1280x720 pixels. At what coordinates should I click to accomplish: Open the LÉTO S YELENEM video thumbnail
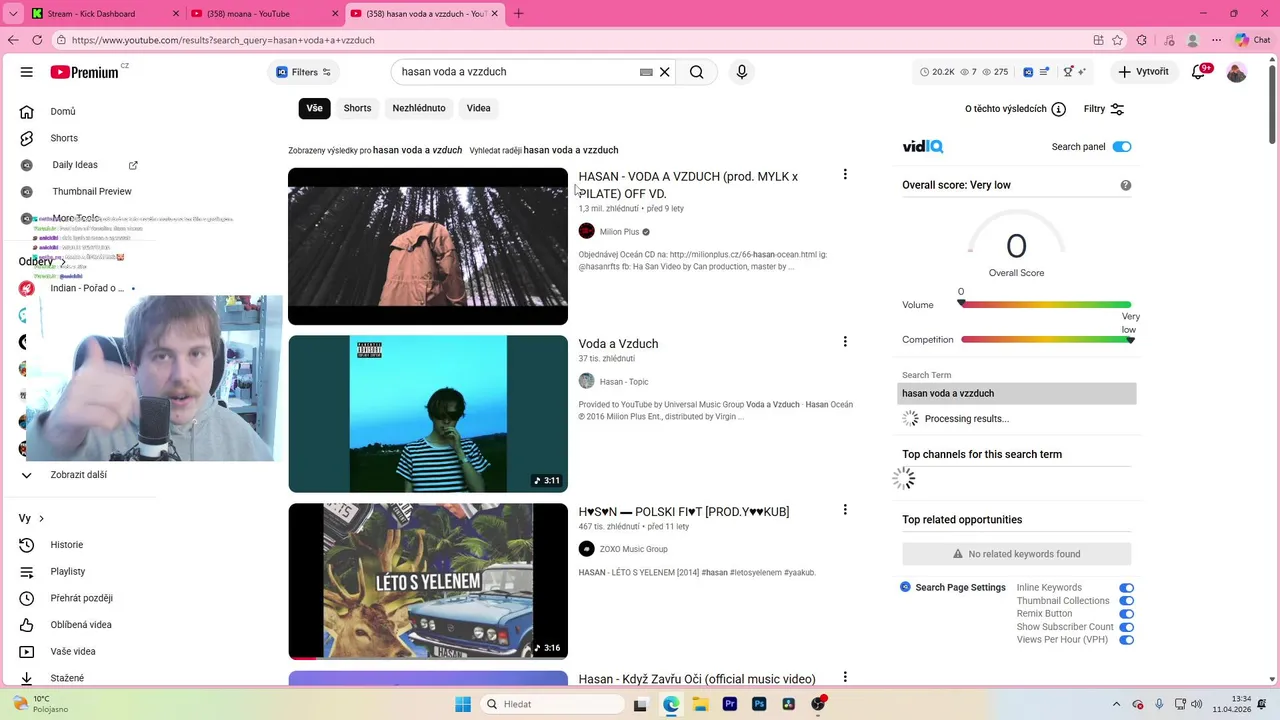428,581
